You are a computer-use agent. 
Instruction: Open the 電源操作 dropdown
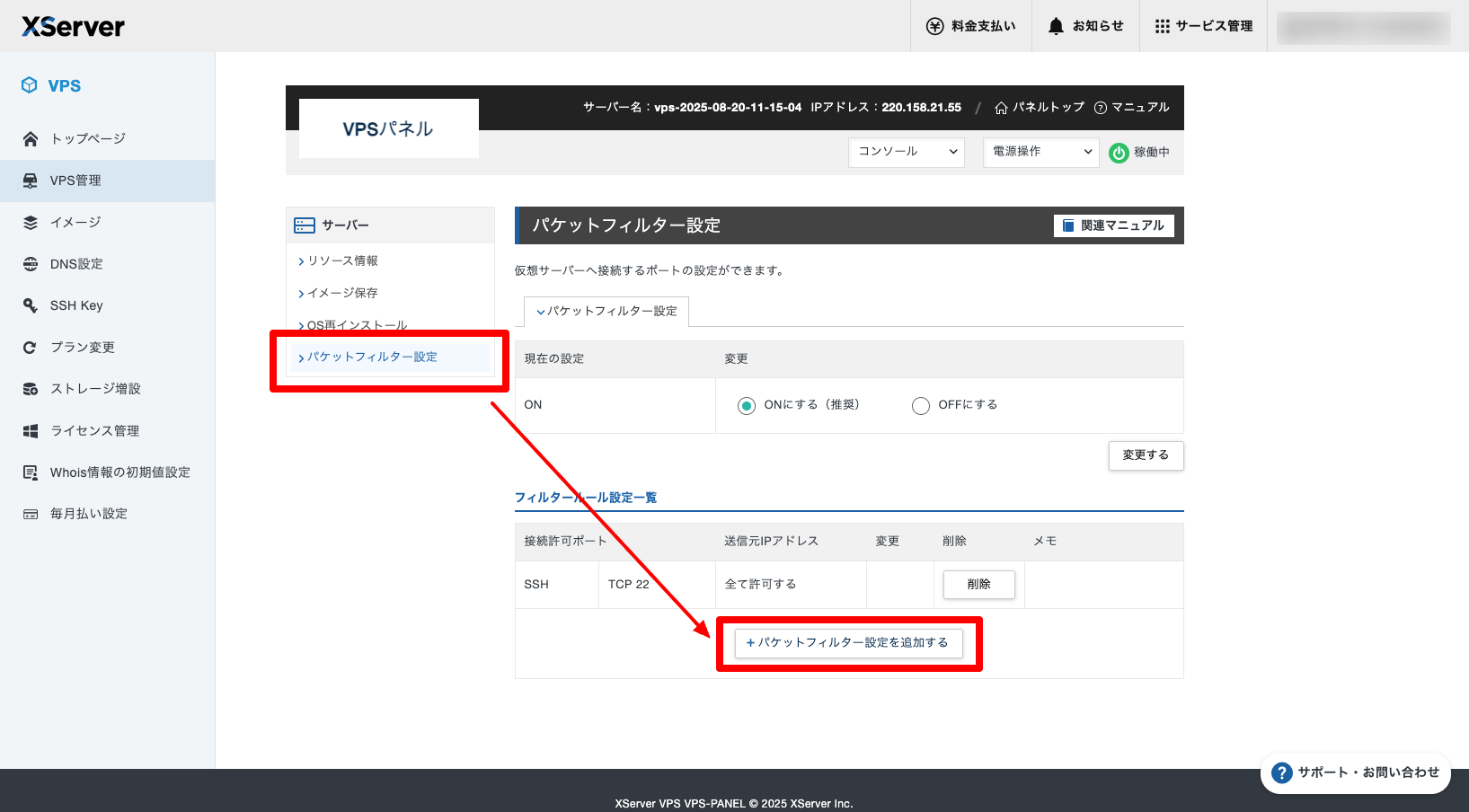[1040, 152]
